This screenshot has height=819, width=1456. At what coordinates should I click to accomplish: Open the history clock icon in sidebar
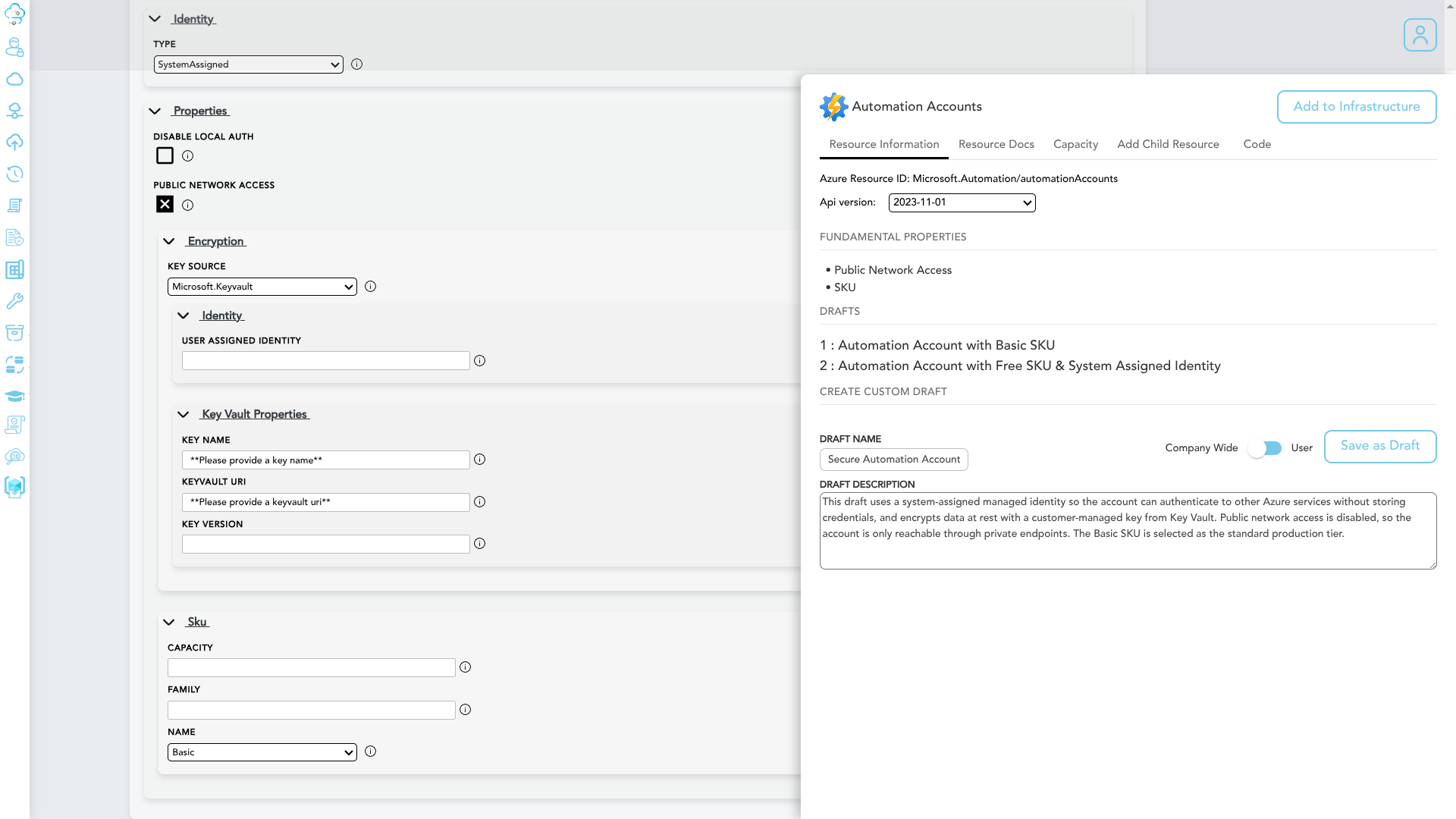tap(14, 174)
